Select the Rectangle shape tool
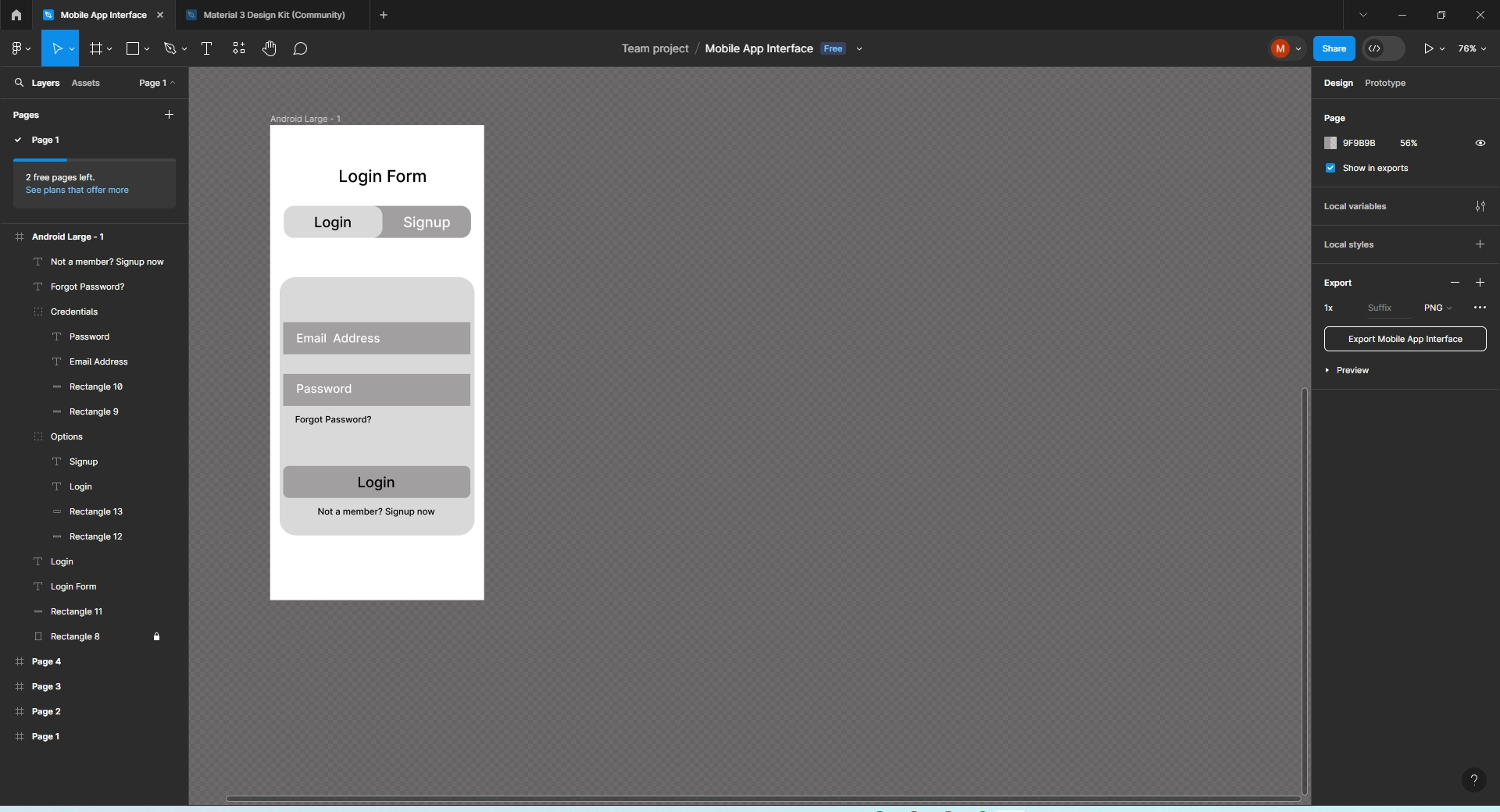Image resolution: width=1500 pixels, height=812 pixels. pos(133,48)
